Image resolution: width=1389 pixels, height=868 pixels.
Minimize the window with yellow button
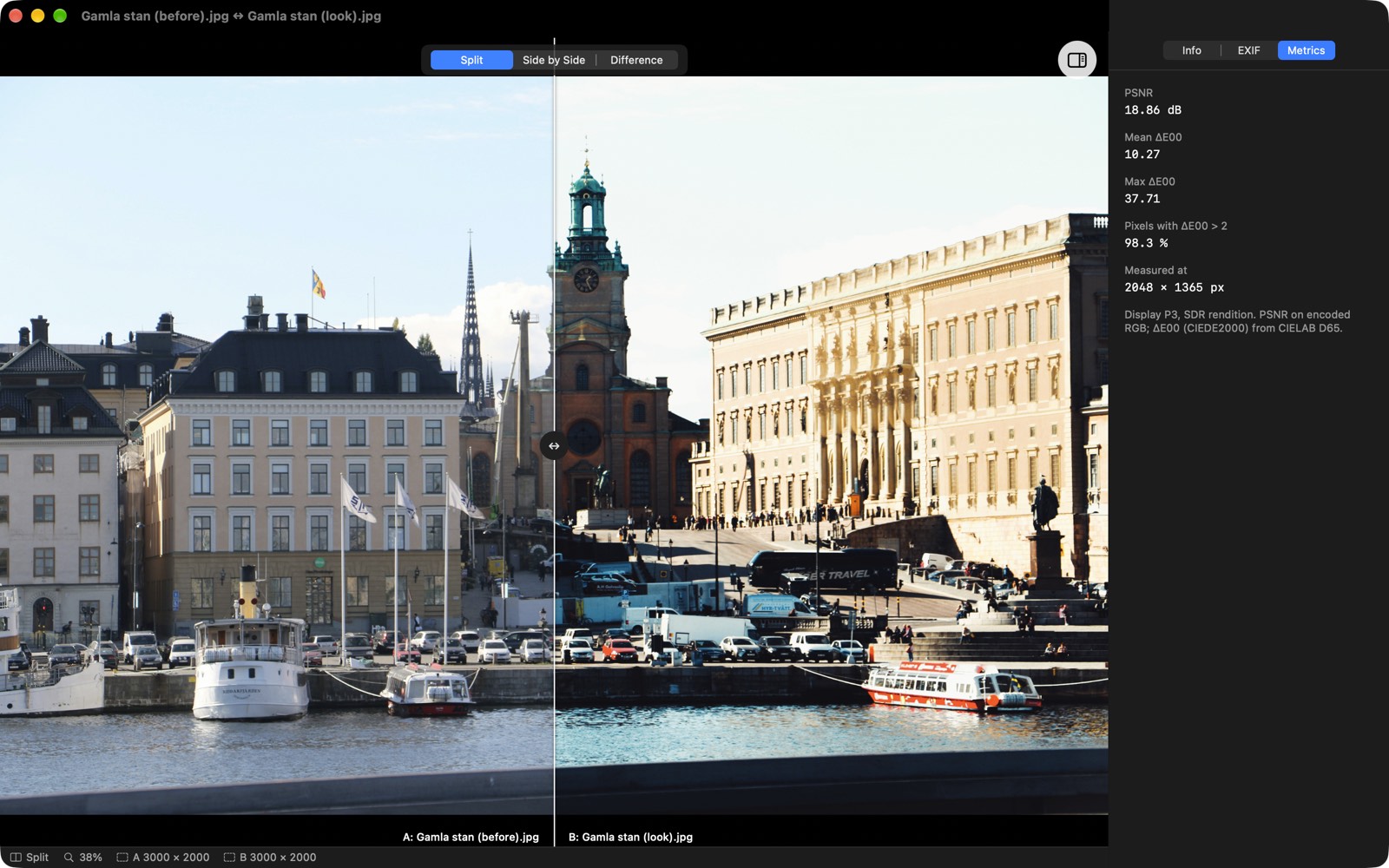tap(37, 16)
